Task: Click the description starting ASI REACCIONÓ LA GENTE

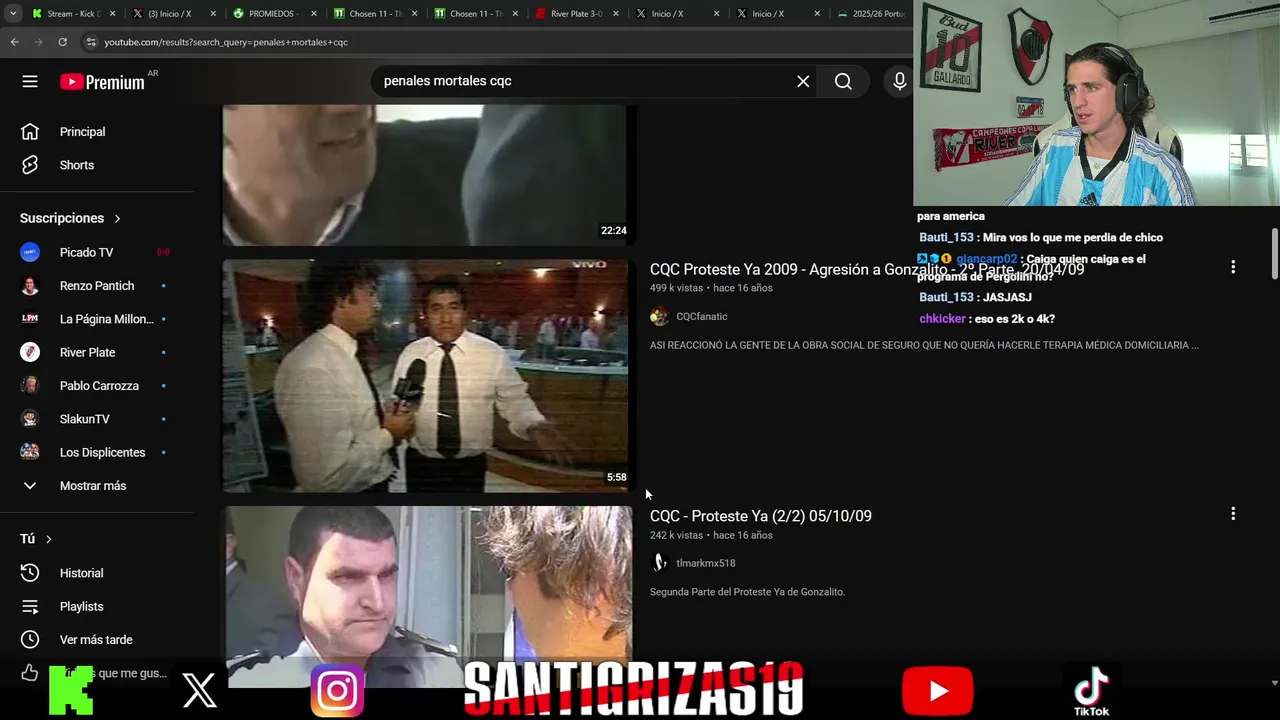Action: (x=924, y=345)
